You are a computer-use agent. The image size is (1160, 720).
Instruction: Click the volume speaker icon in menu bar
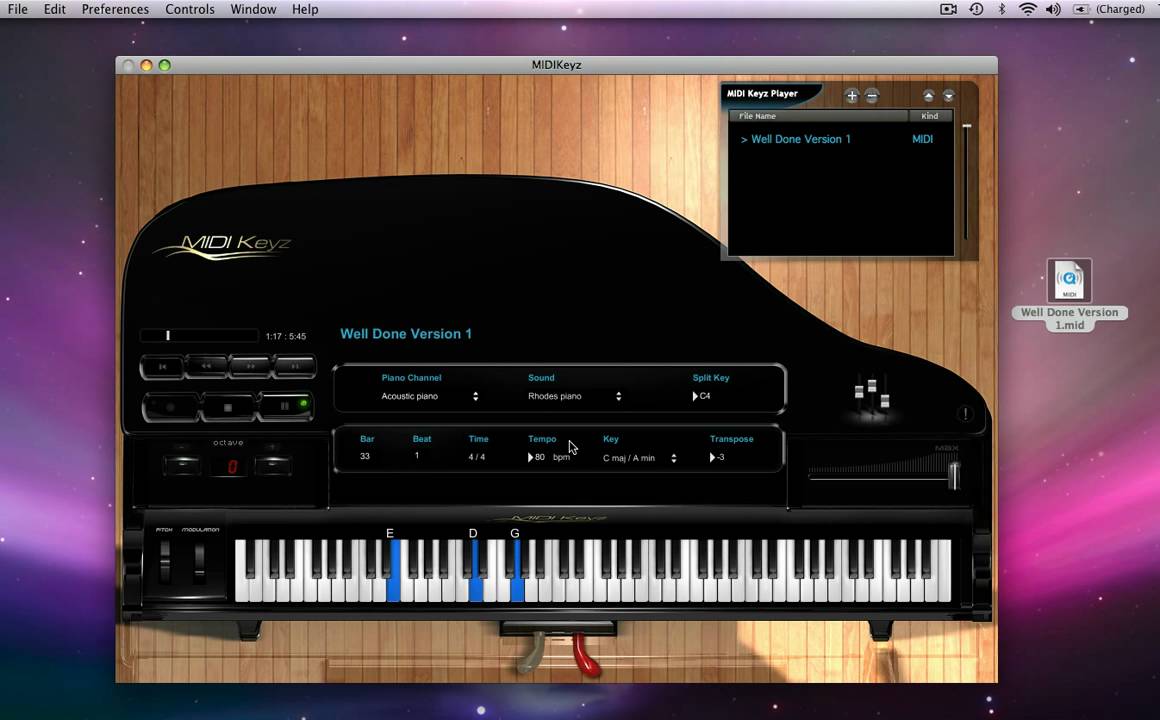[x=1053, y=9]
